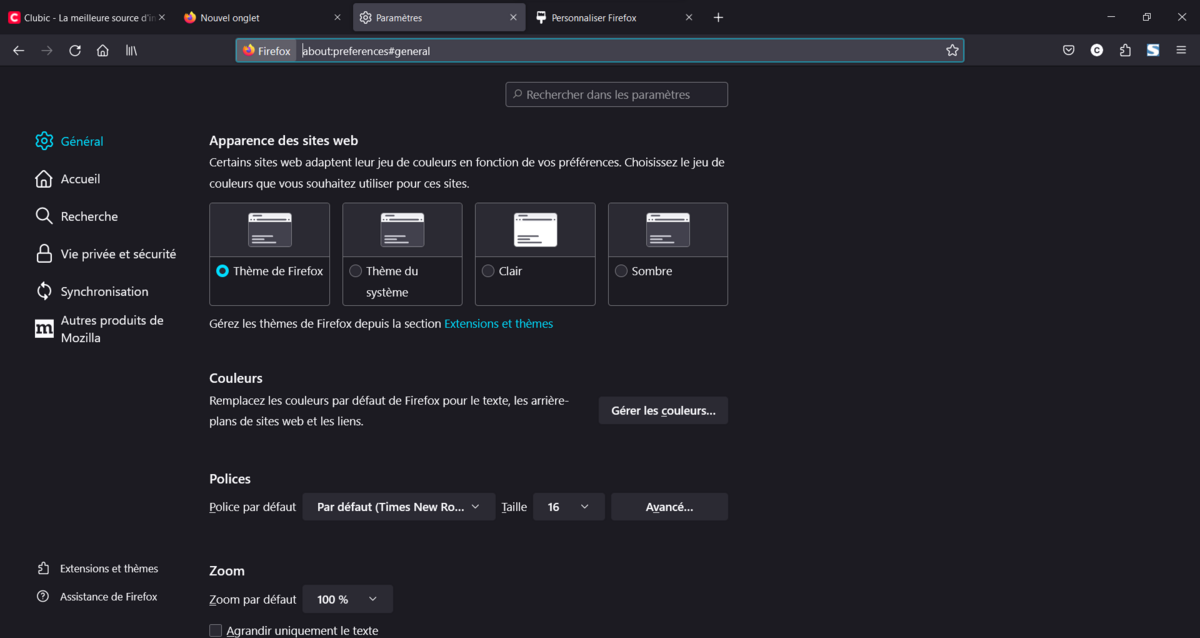This screenshot has height=638, width=1200.
Task: Open the Pocket save icon
Action: click(1069, 50)
